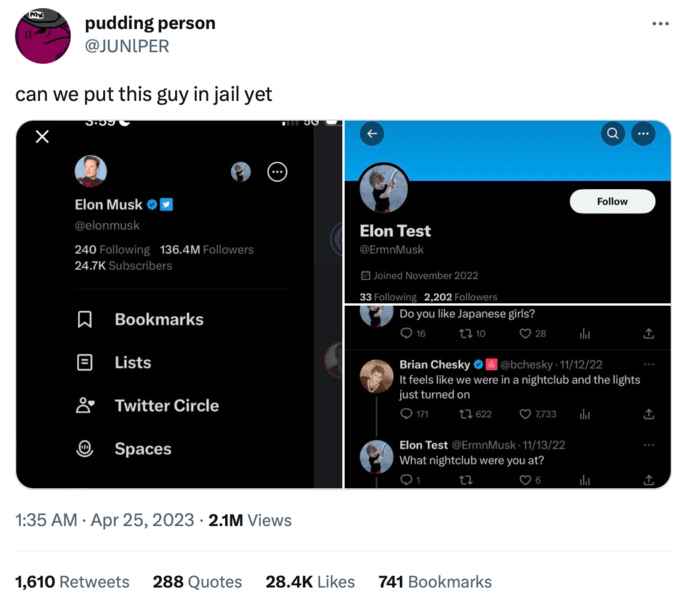680x609 pixels.
Task: Select Twitter Circle in the menu
Action: point(166,406)
